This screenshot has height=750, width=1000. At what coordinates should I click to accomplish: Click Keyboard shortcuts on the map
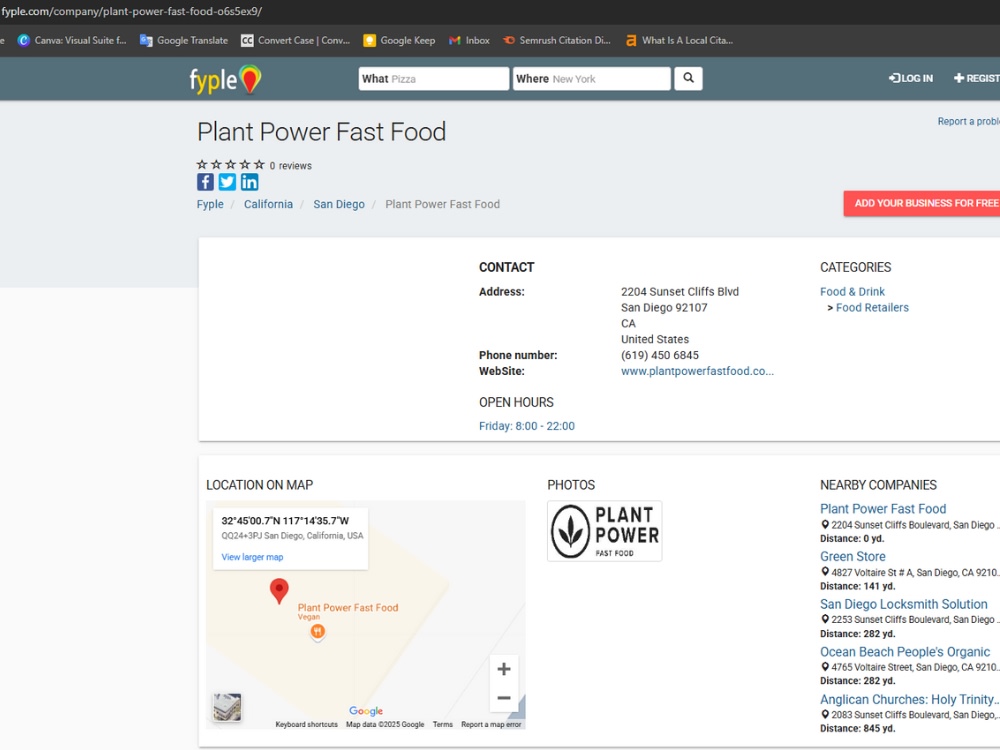click(306, 724)
